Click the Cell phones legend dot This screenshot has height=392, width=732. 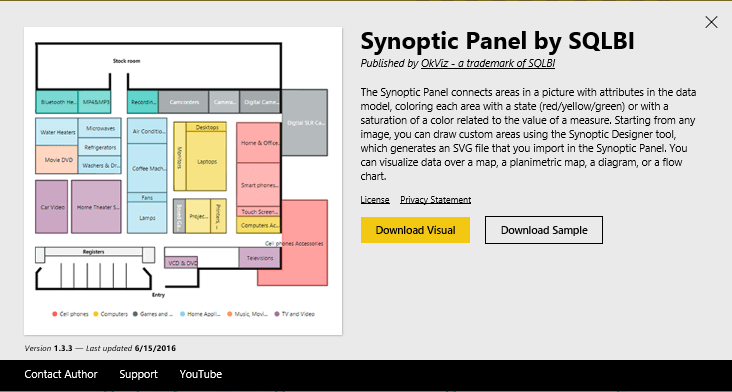55,314
